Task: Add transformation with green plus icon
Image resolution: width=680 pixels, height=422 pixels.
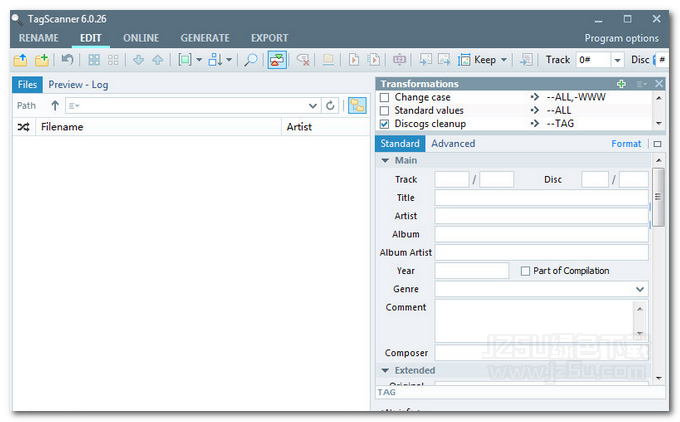Action: click(621, 84)
